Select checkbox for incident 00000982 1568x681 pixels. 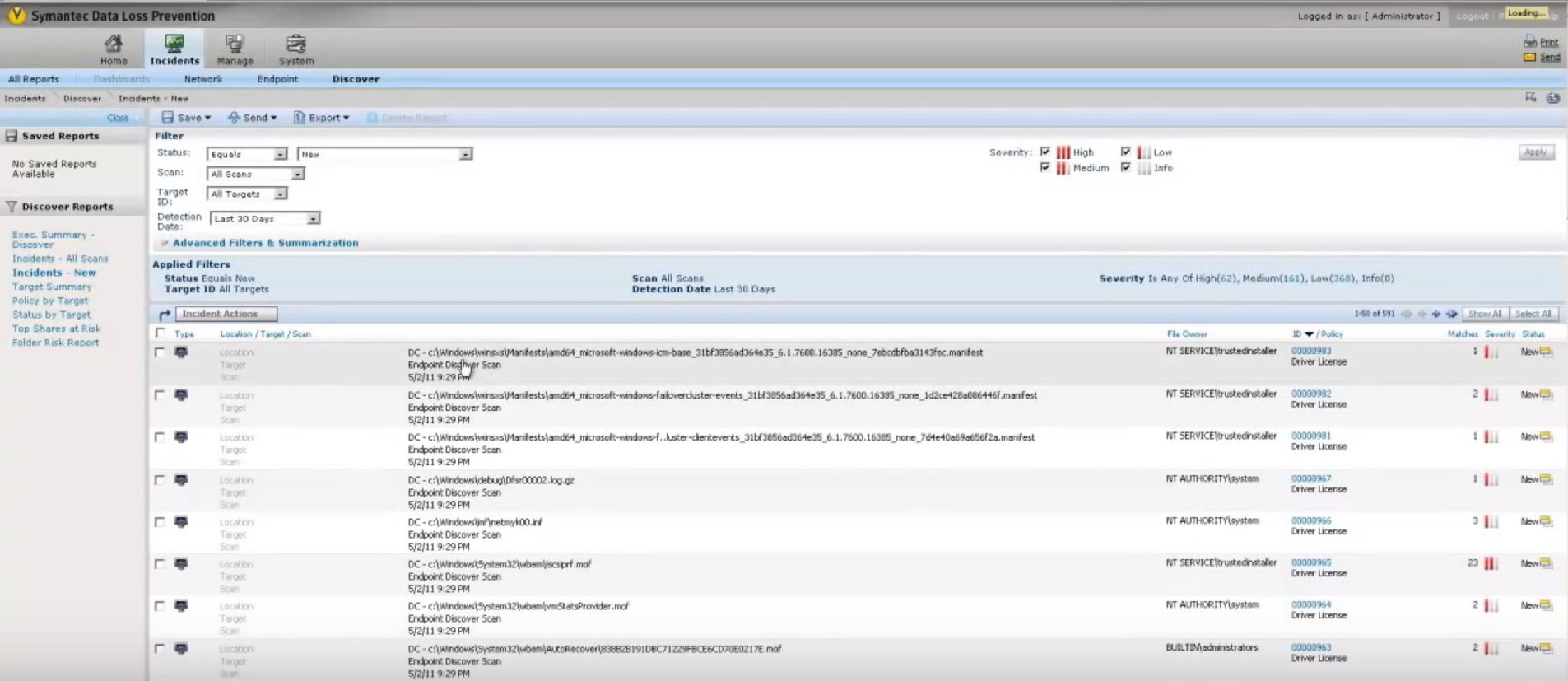160,394
